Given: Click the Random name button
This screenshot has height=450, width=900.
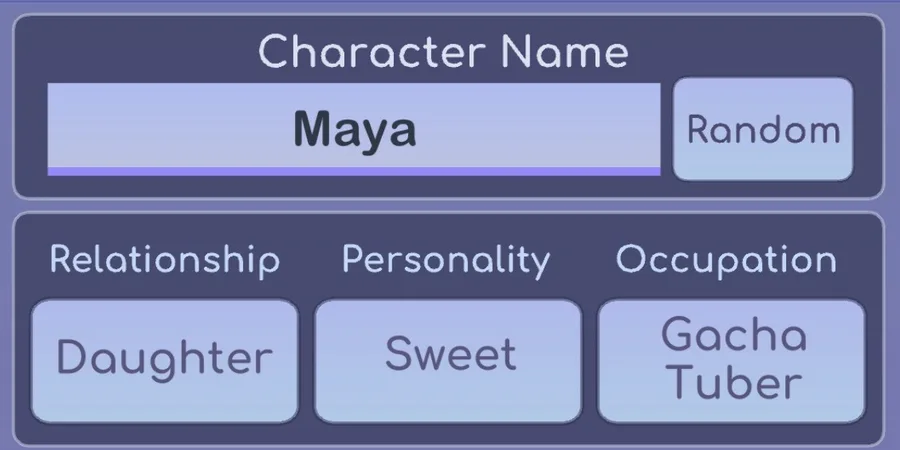Looking at the screenshot, I should click(763, 129).
